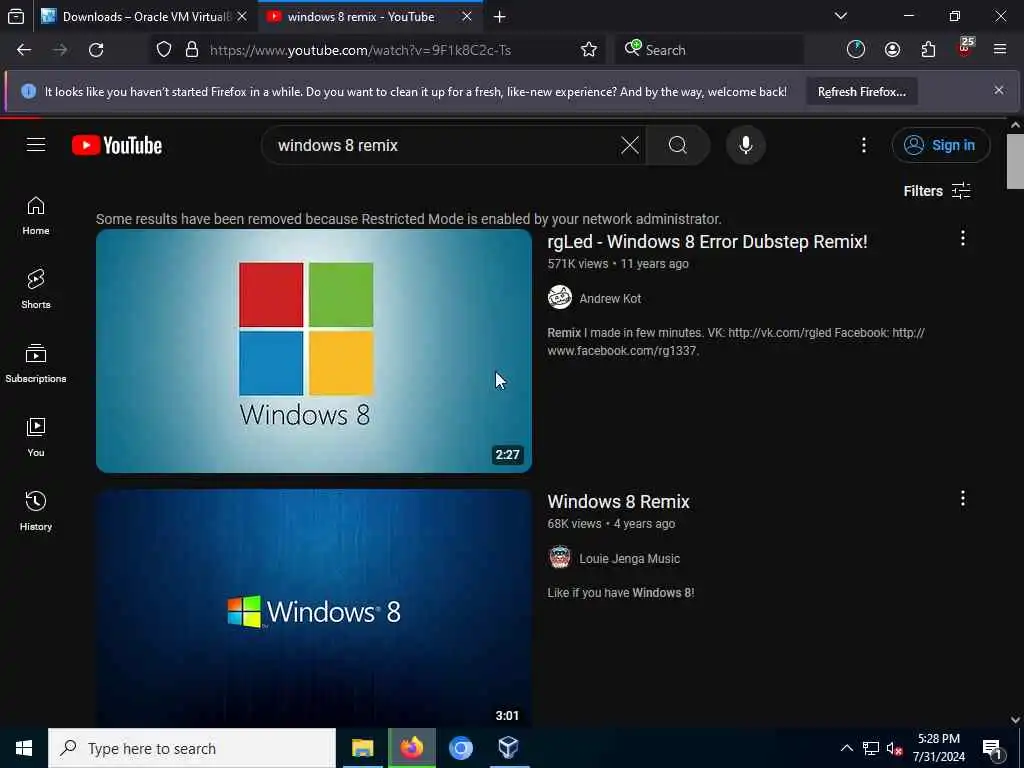Open Home in the YouTube sidebar
This screenshot has height=768, width=1024.
[x=36, y=216]
